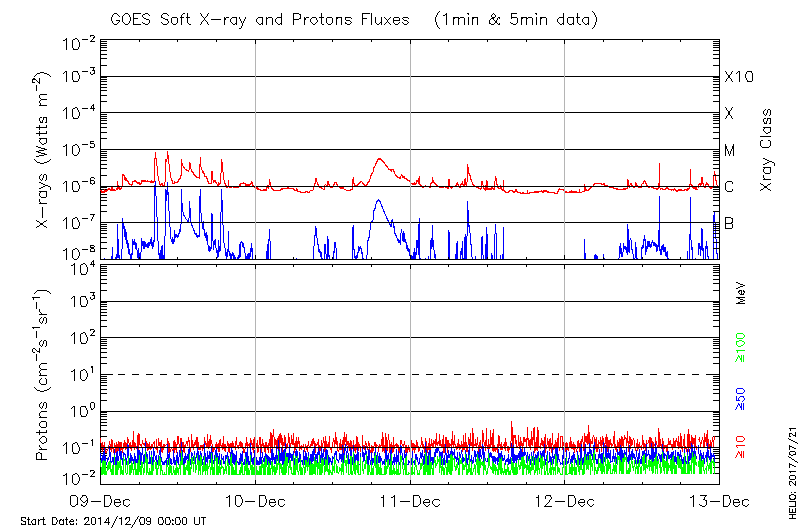
Task: Click the red X-ray peak near 11-Dec
Action: (x=379, y=158)
